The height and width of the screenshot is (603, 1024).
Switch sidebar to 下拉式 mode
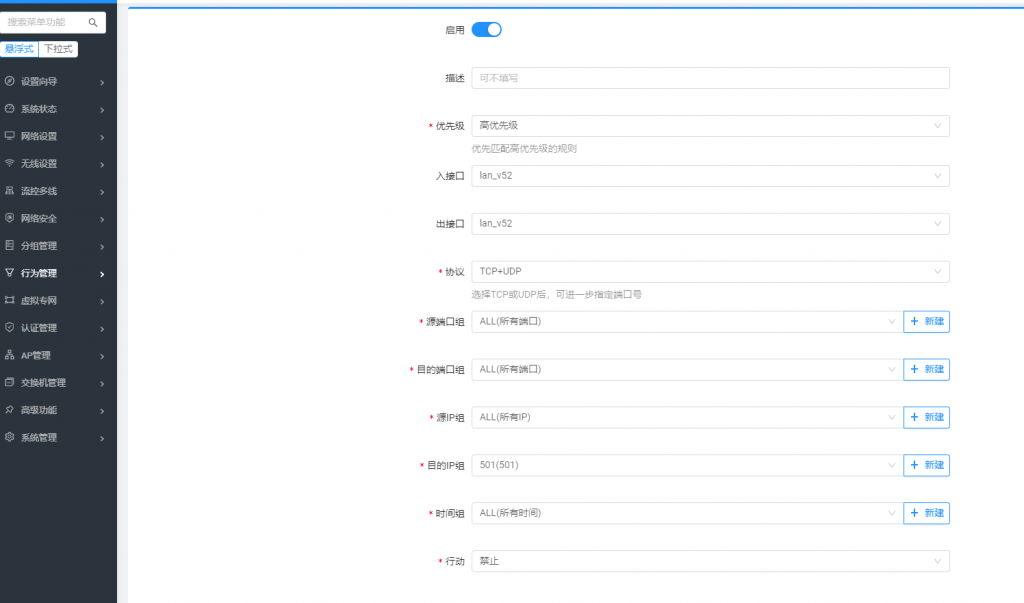tap(58, 49)
